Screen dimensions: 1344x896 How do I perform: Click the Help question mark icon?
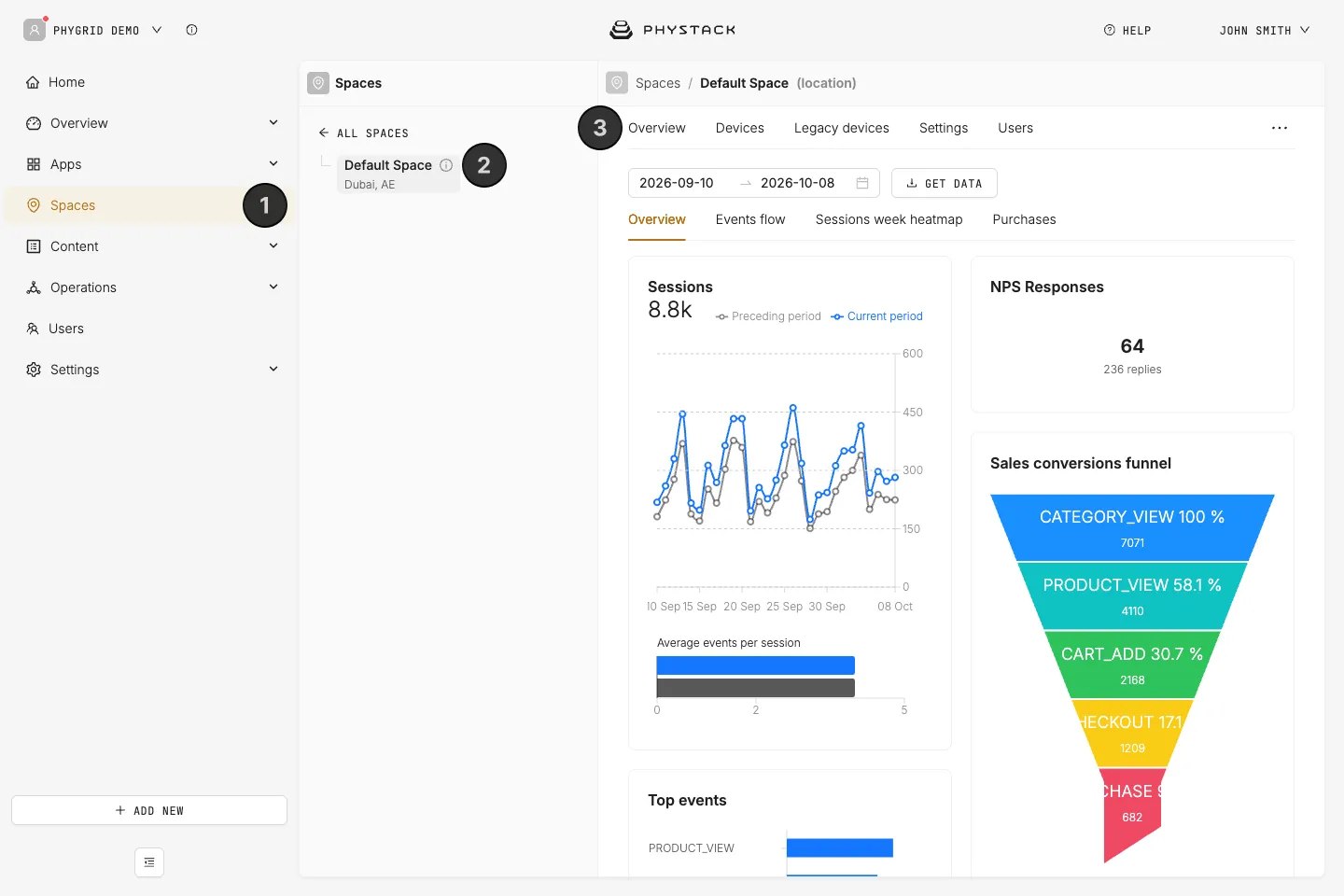tap(1110, 30)
